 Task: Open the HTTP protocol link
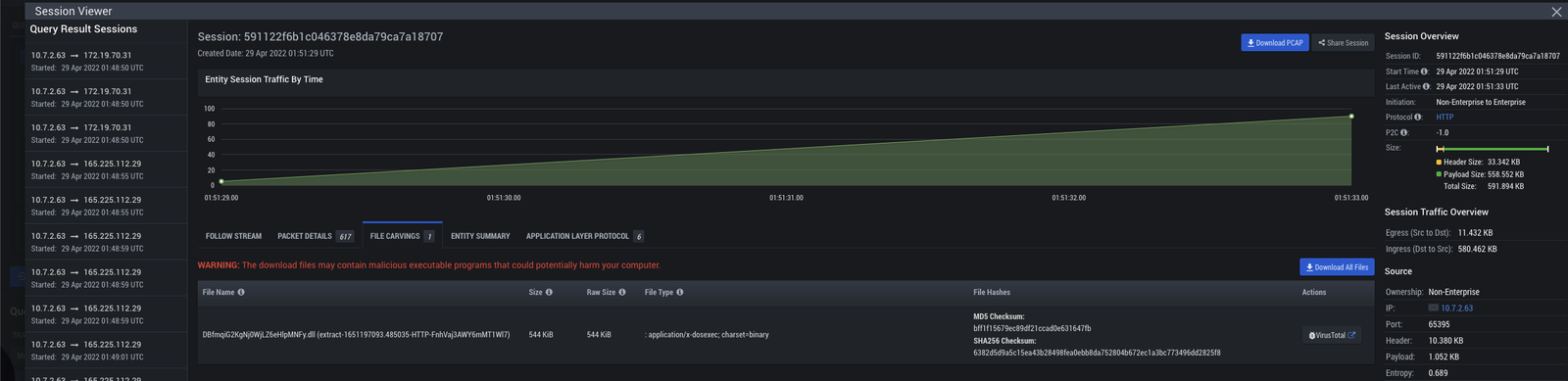click(1445, 118)
